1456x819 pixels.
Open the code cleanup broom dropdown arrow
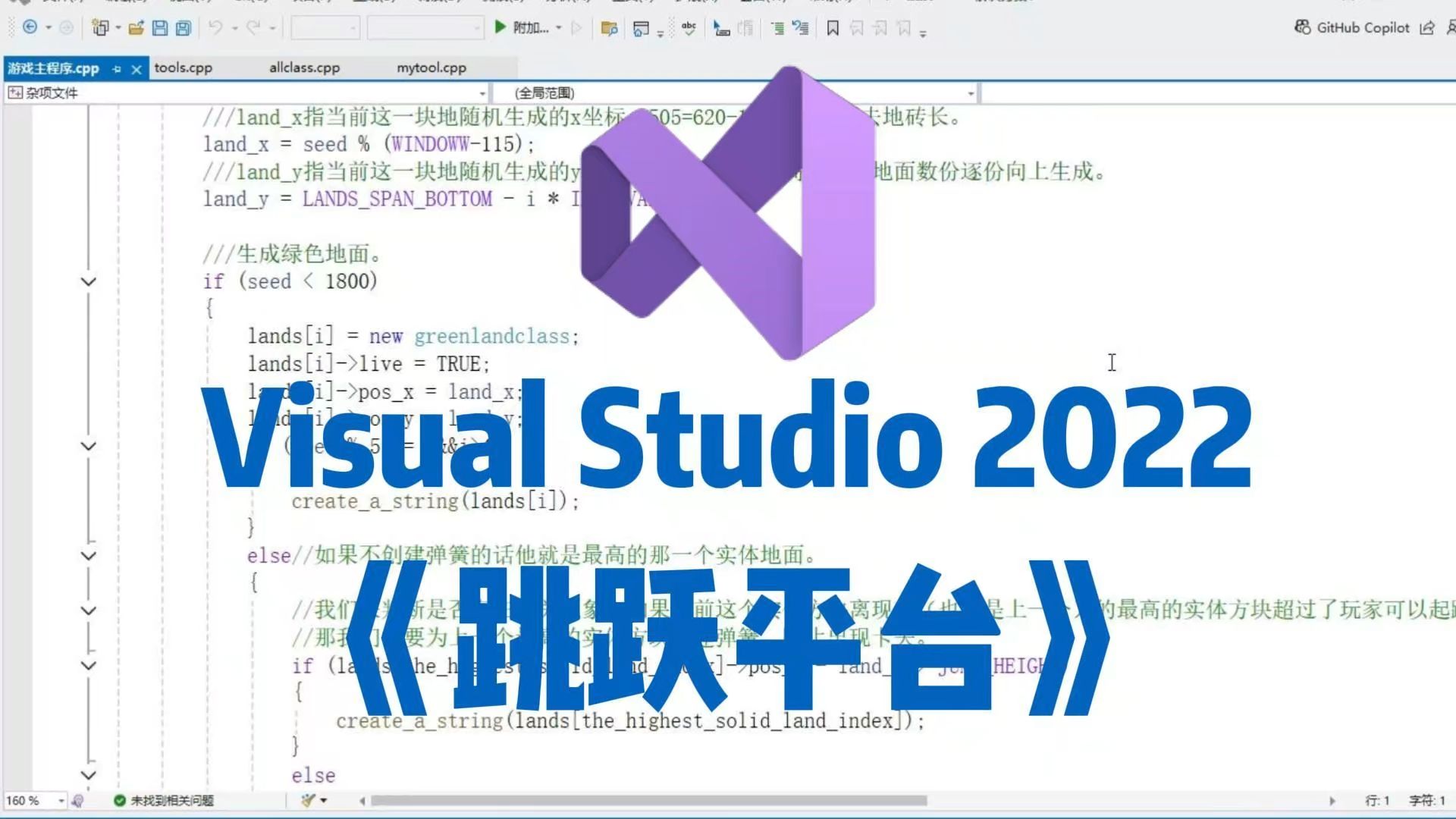tap(324, 800)
